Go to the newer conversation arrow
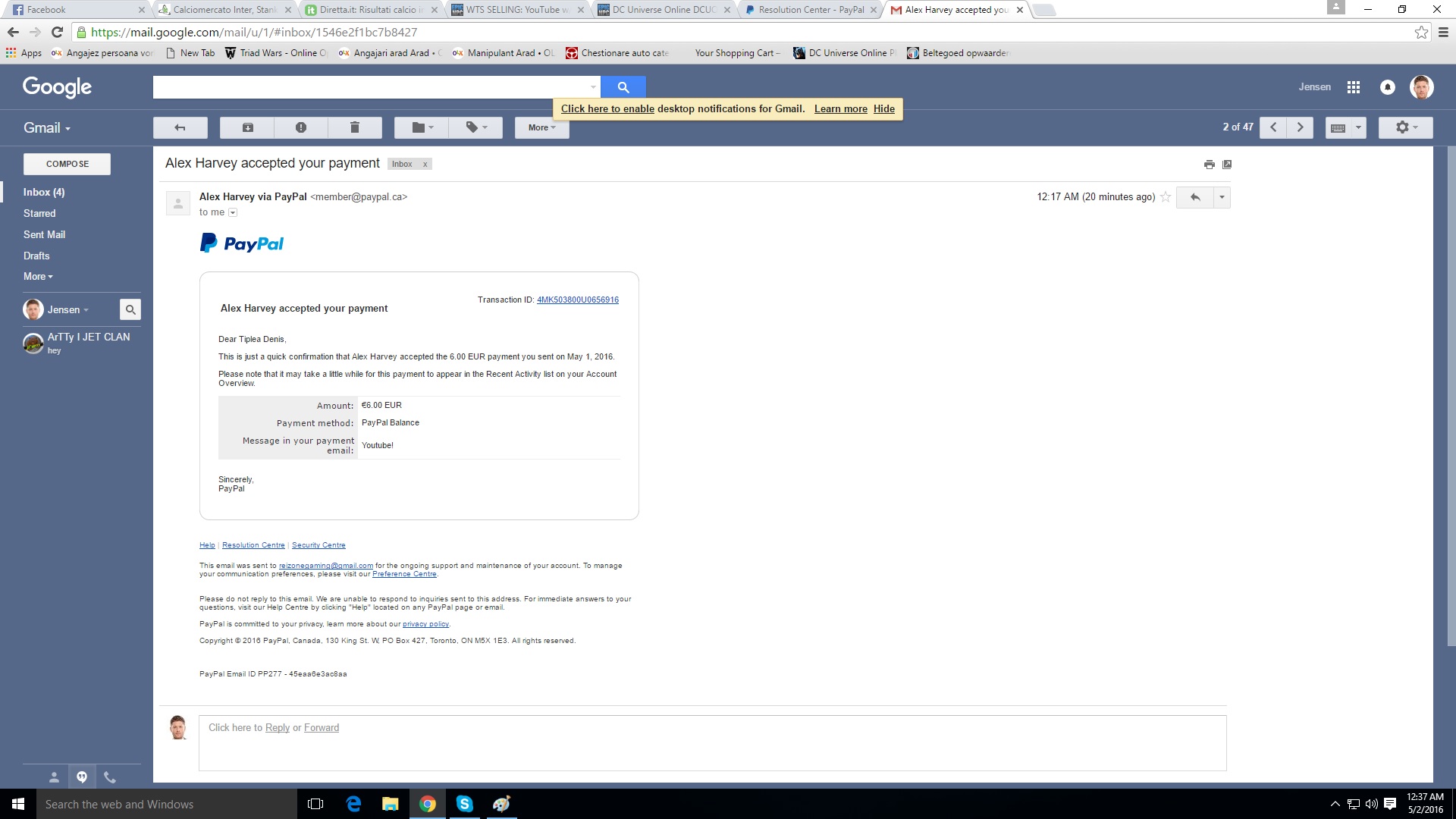This screenshot has height=819, width=1456. coord(1273,127)
